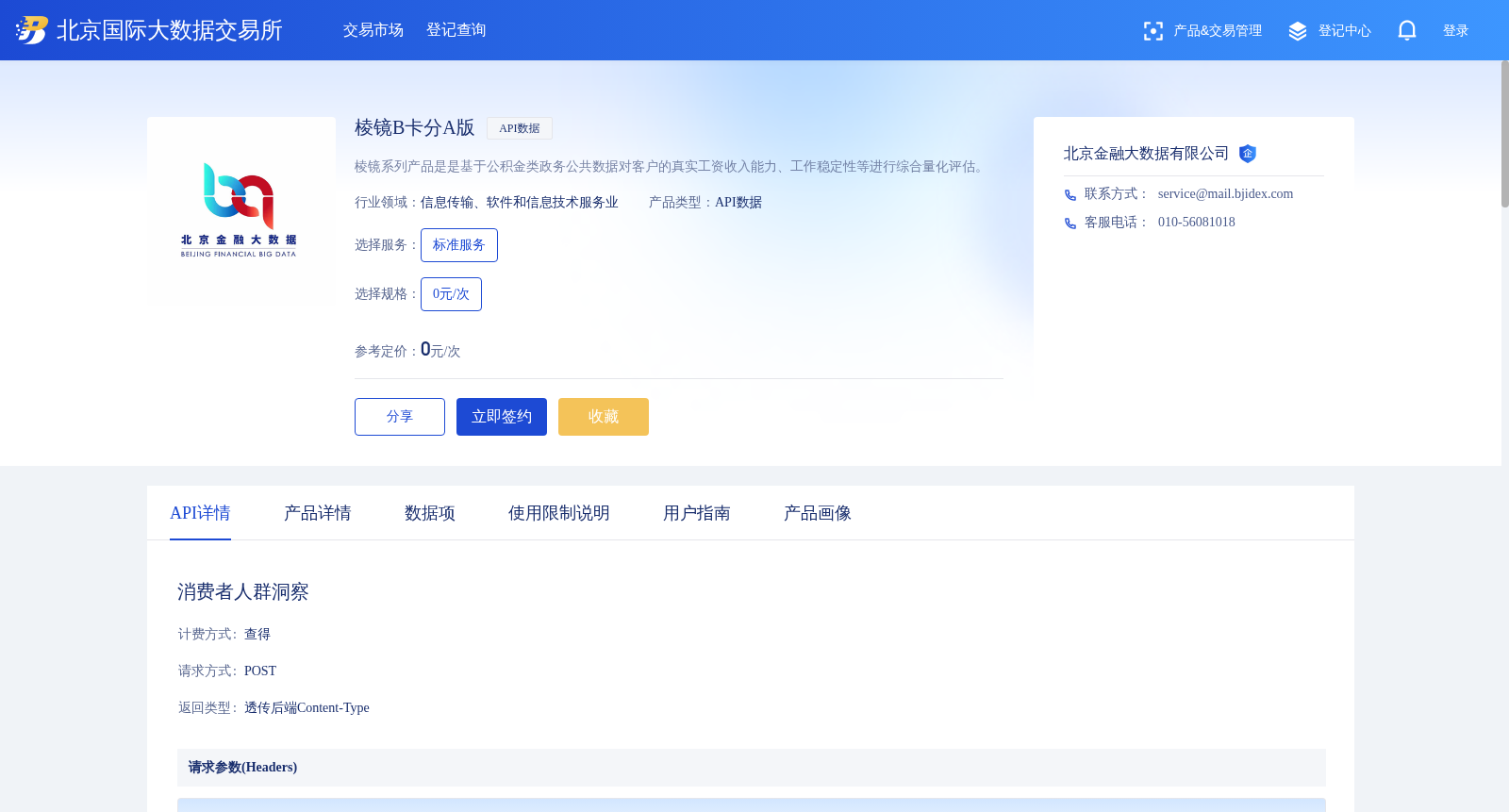Click the 消费者人群洞察 heading
1509x812 pixels.
click(243, 592)
